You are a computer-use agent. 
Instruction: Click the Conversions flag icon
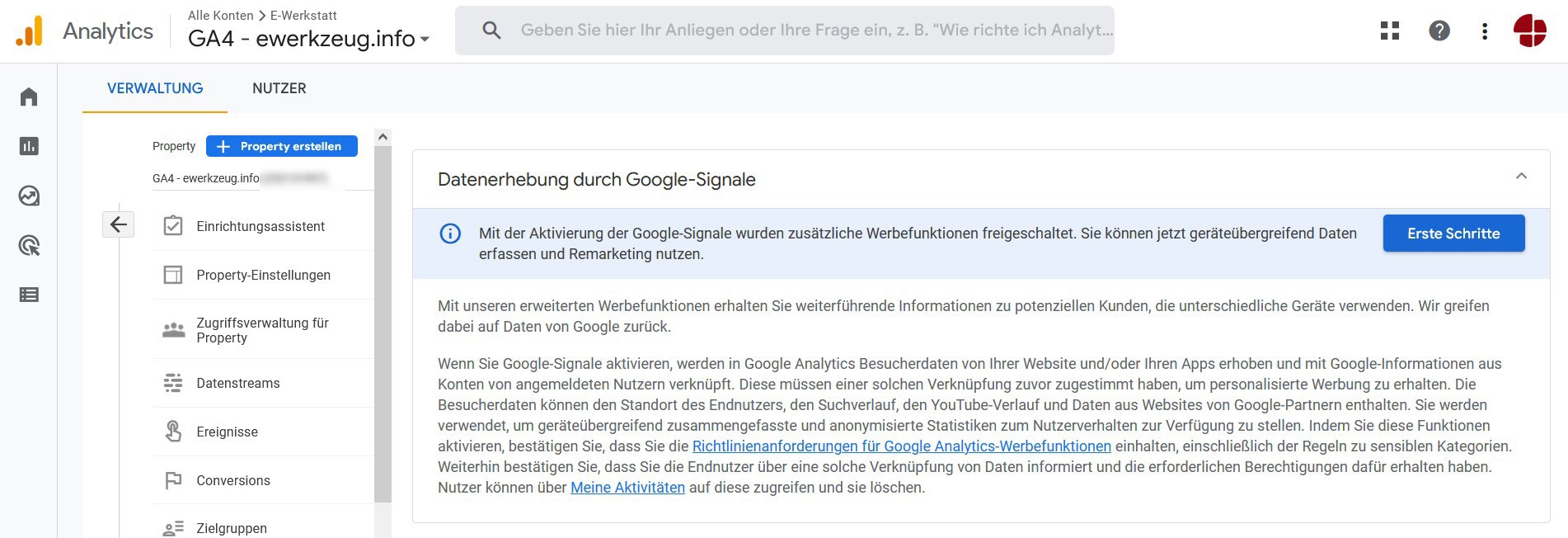click(173, 480)
